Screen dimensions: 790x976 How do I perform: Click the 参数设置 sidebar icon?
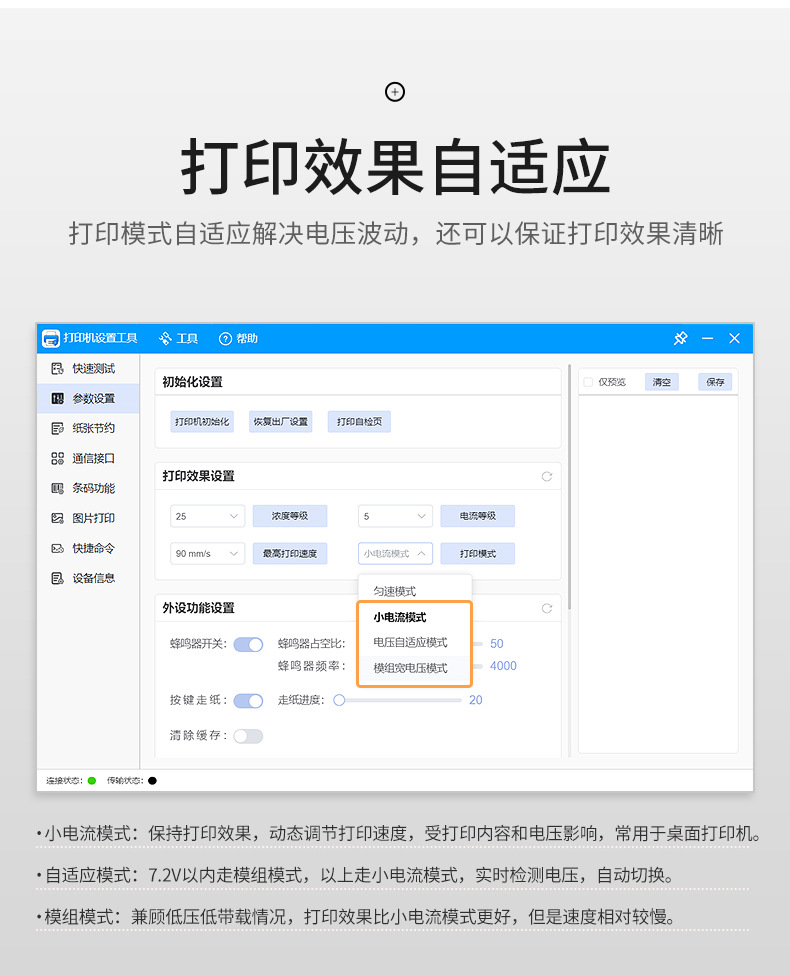tap(57, 398)
